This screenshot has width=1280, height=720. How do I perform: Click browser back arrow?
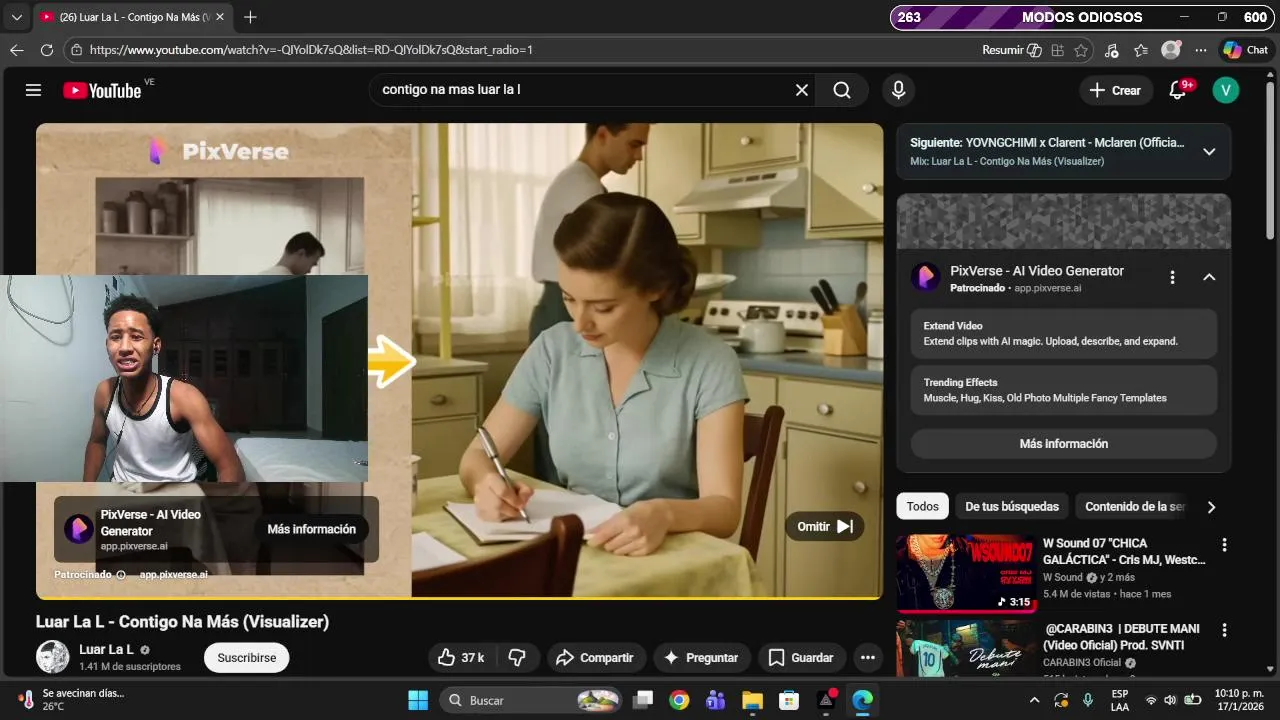pyautogui.click(x=17, y=50)
